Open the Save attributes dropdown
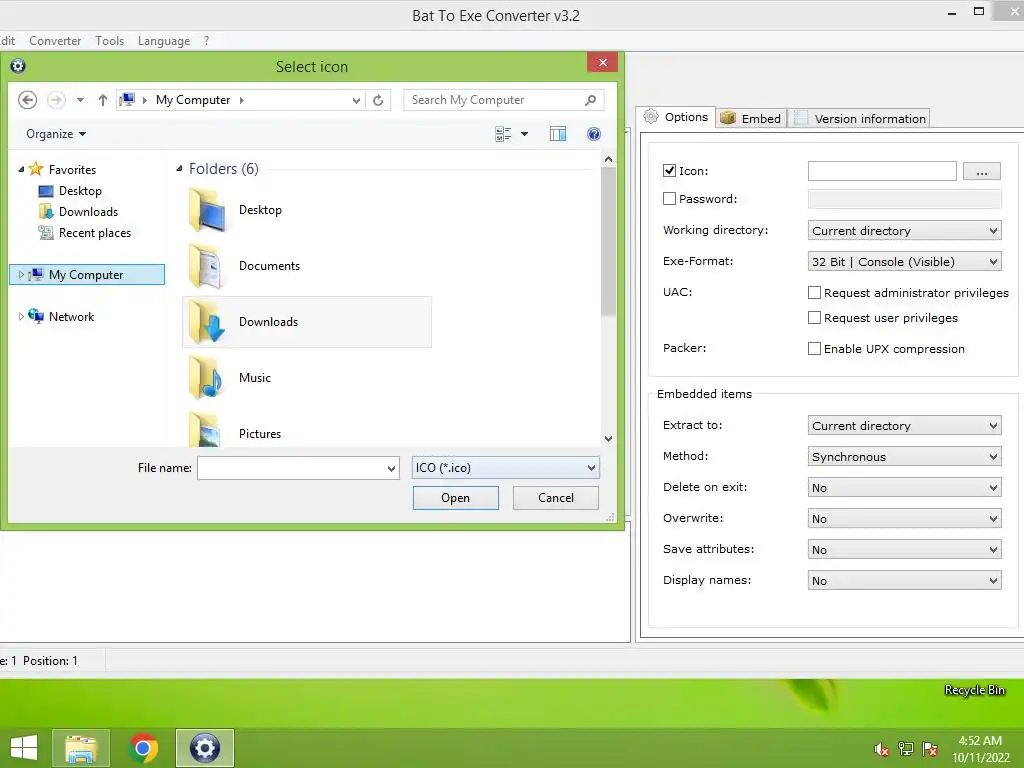 (x=904, y=550)
